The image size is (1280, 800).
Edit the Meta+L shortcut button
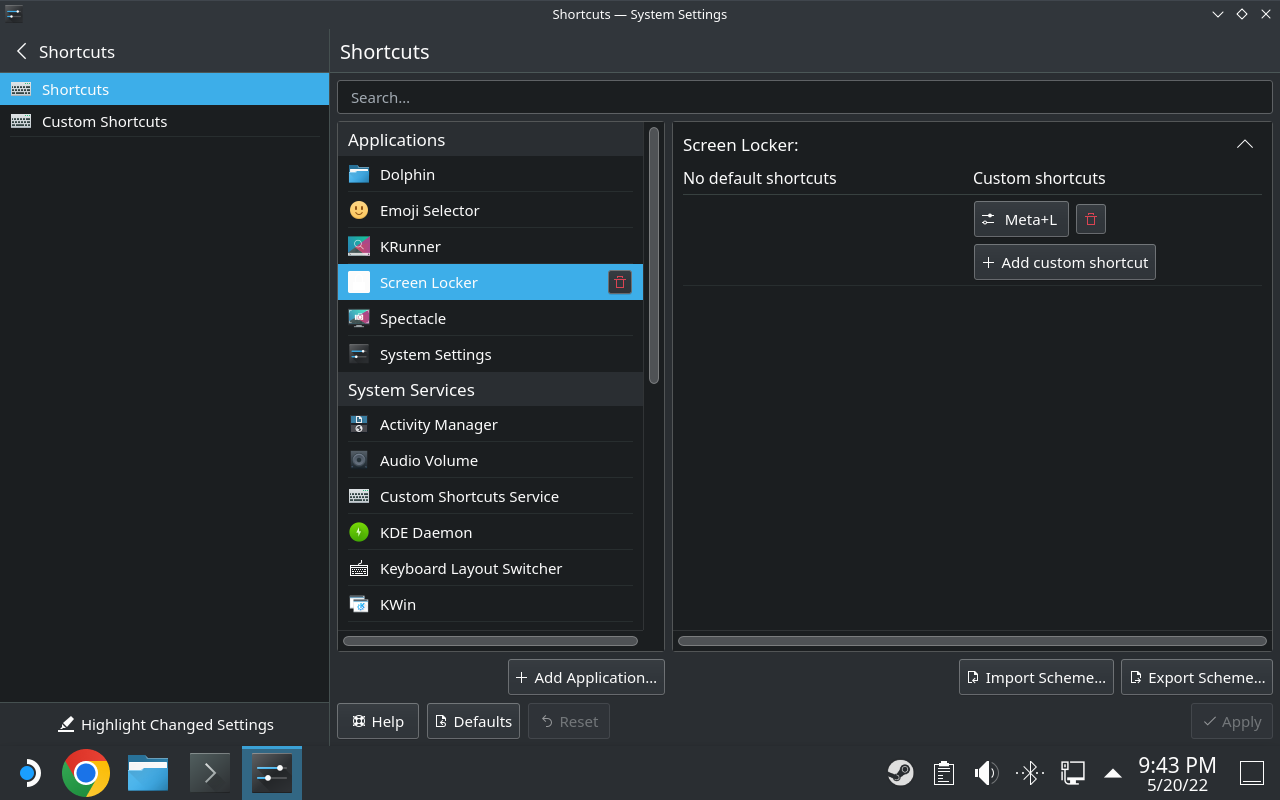[1021, 219]
